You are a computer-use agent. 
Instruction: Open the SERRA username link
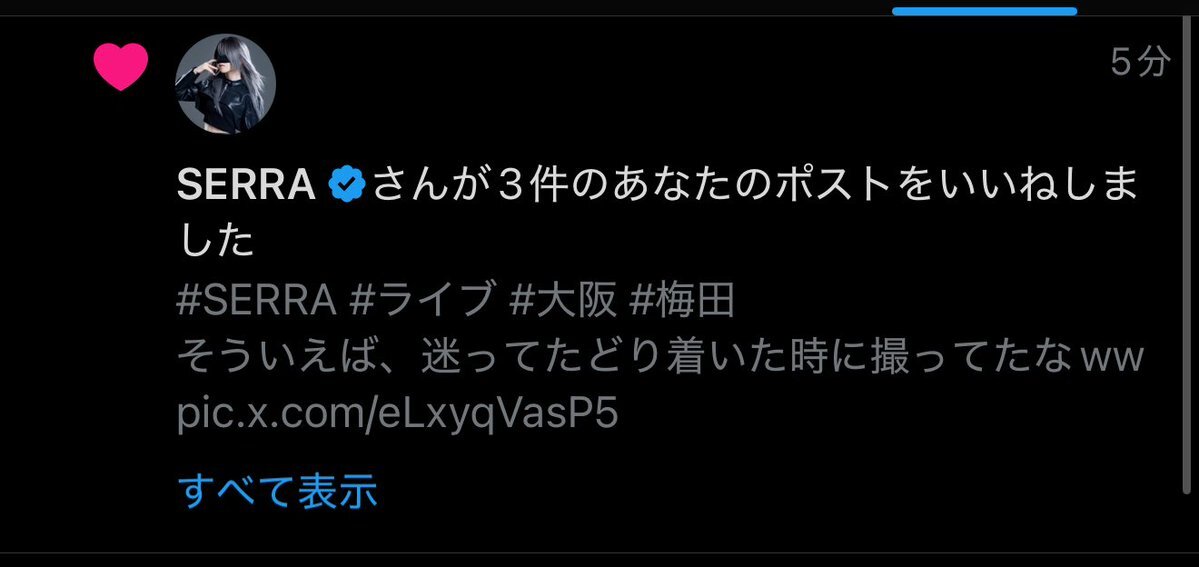(x=246, y=184)
